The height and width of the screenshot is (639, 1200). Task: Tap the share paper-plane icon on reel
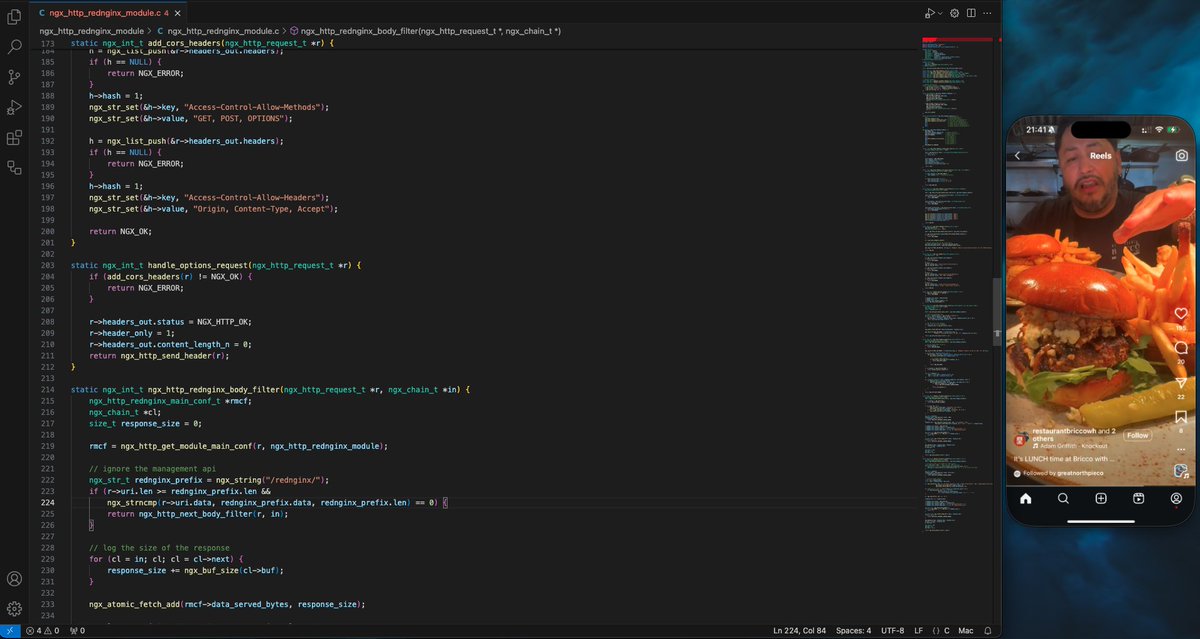tap(1180, 382)
